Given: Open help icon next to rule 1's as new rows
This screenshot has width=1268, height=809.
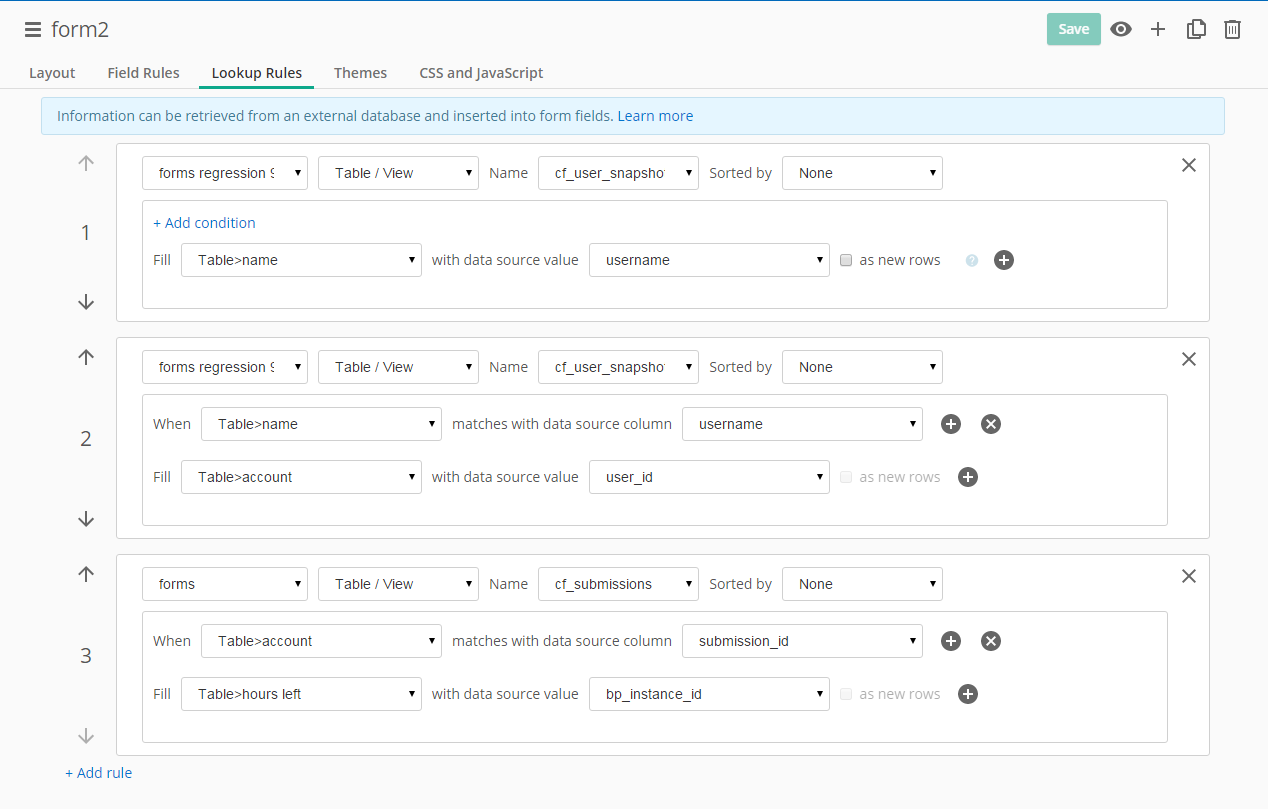Looking at the screenshot, I should 971,261.
